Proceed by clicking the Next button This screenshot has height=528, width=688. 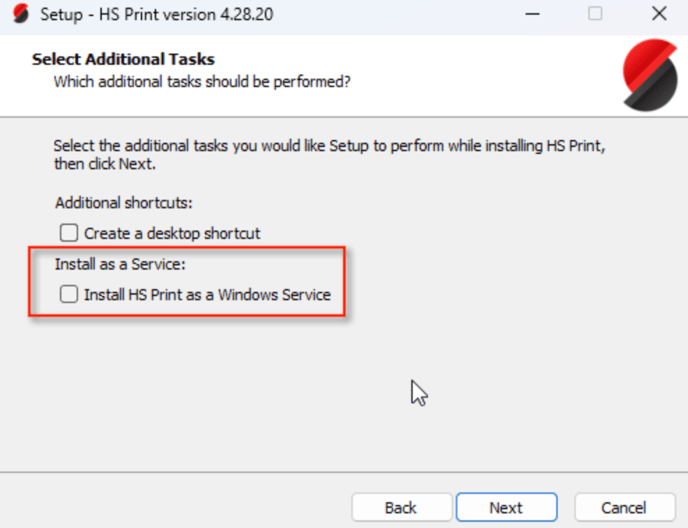click(x=507, y=507)
